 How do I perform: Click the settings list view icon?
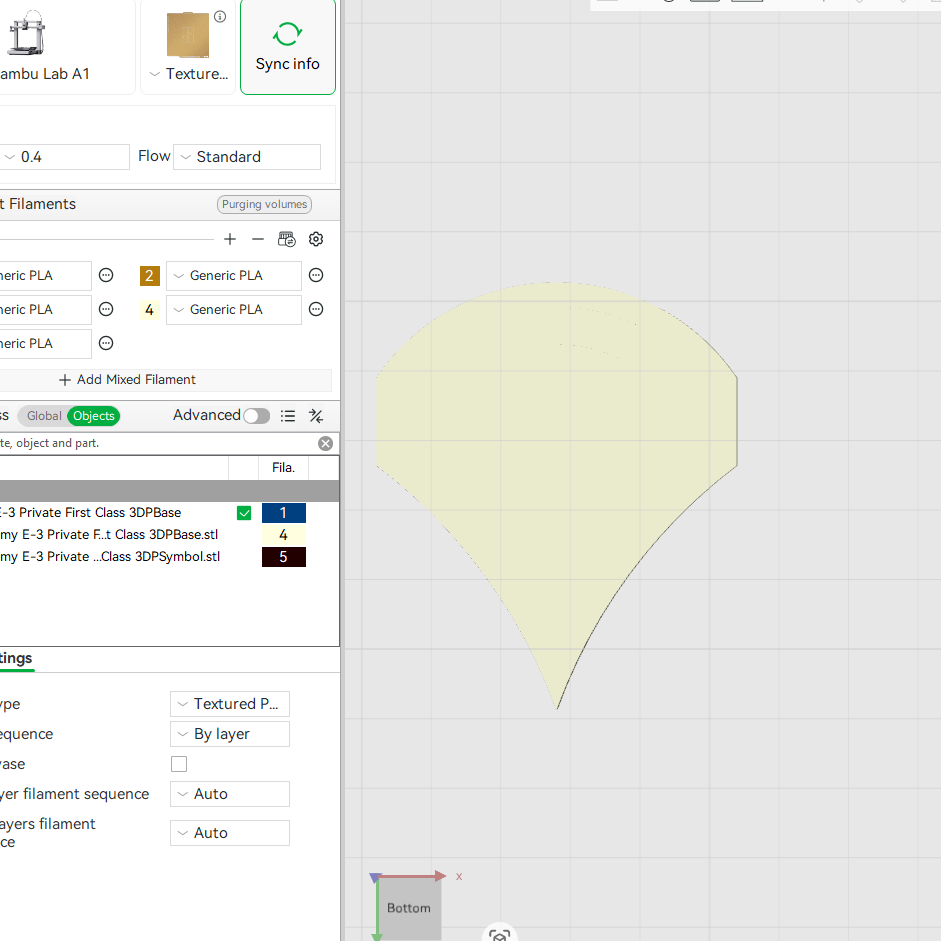click(288, 416)
